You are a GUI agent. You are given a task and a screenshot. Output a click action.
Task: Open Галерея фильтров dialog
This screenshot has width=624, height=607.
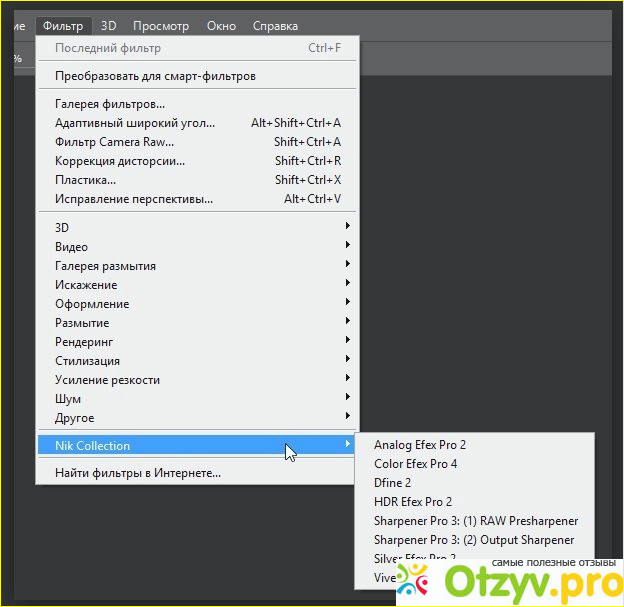click(x=110, y=104)
